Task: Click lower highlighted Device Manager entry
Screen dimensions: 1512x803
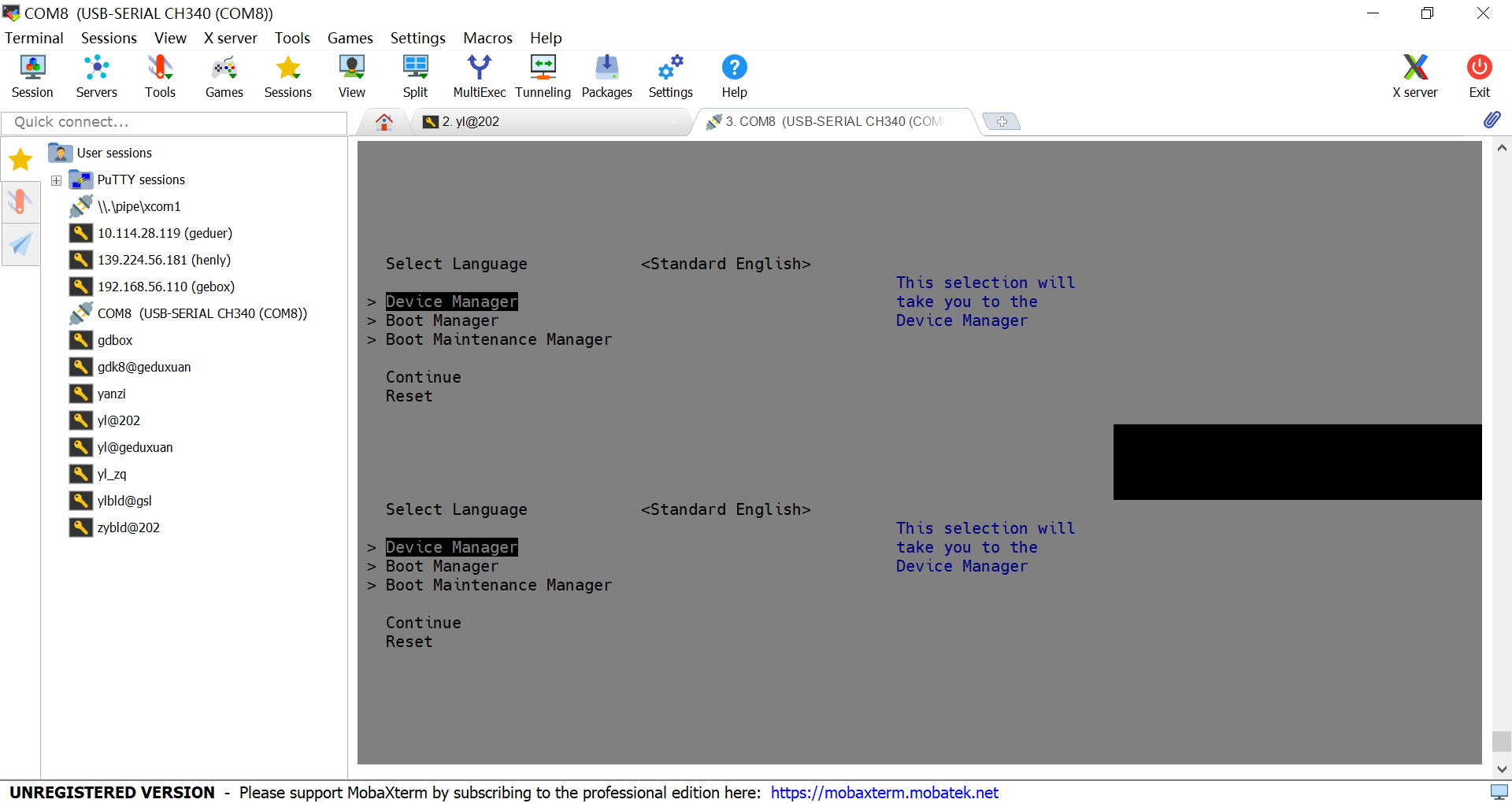Action: click(451, 547)
